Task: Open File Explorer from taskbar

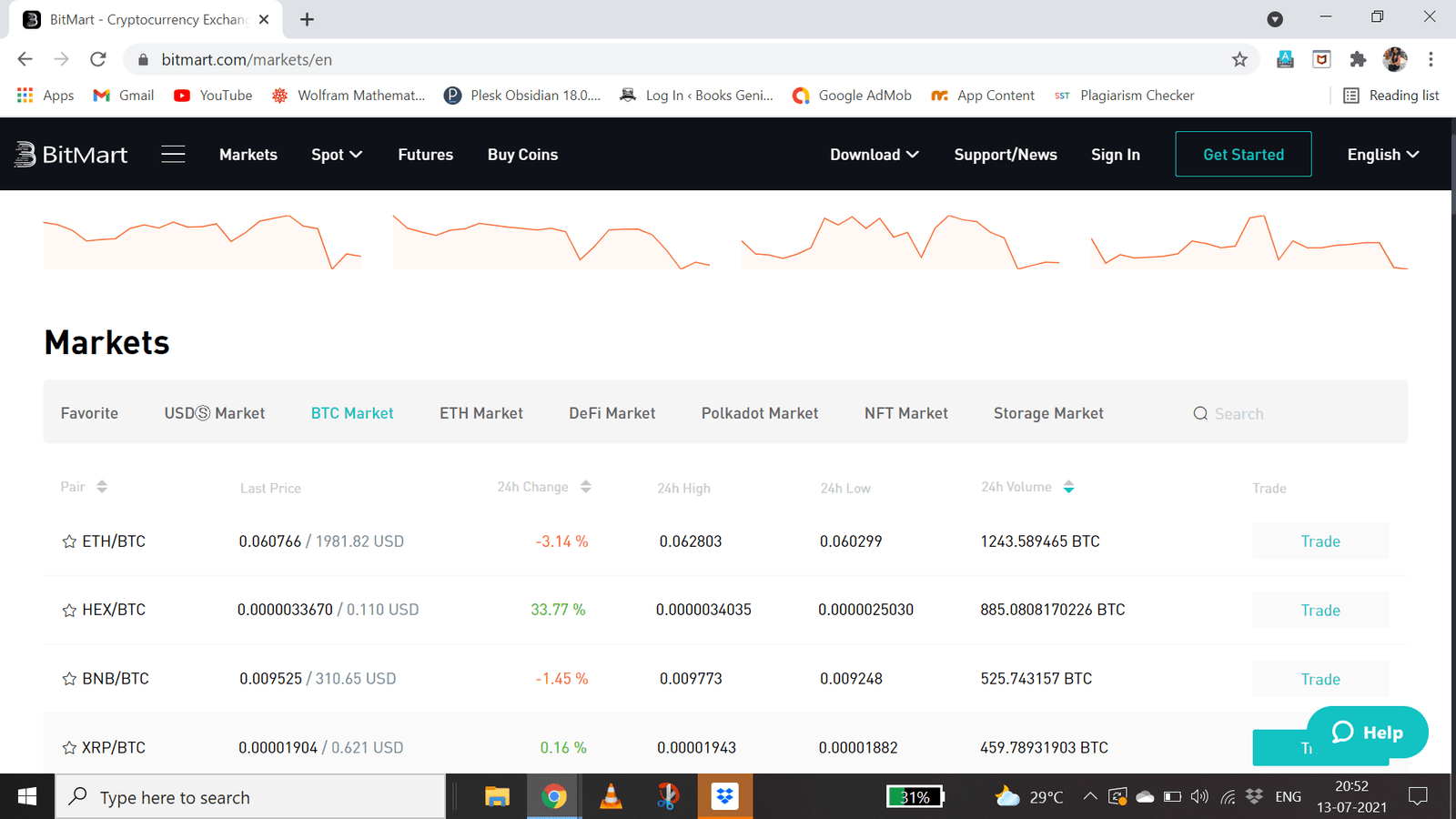Action: (x=497, y=797)
